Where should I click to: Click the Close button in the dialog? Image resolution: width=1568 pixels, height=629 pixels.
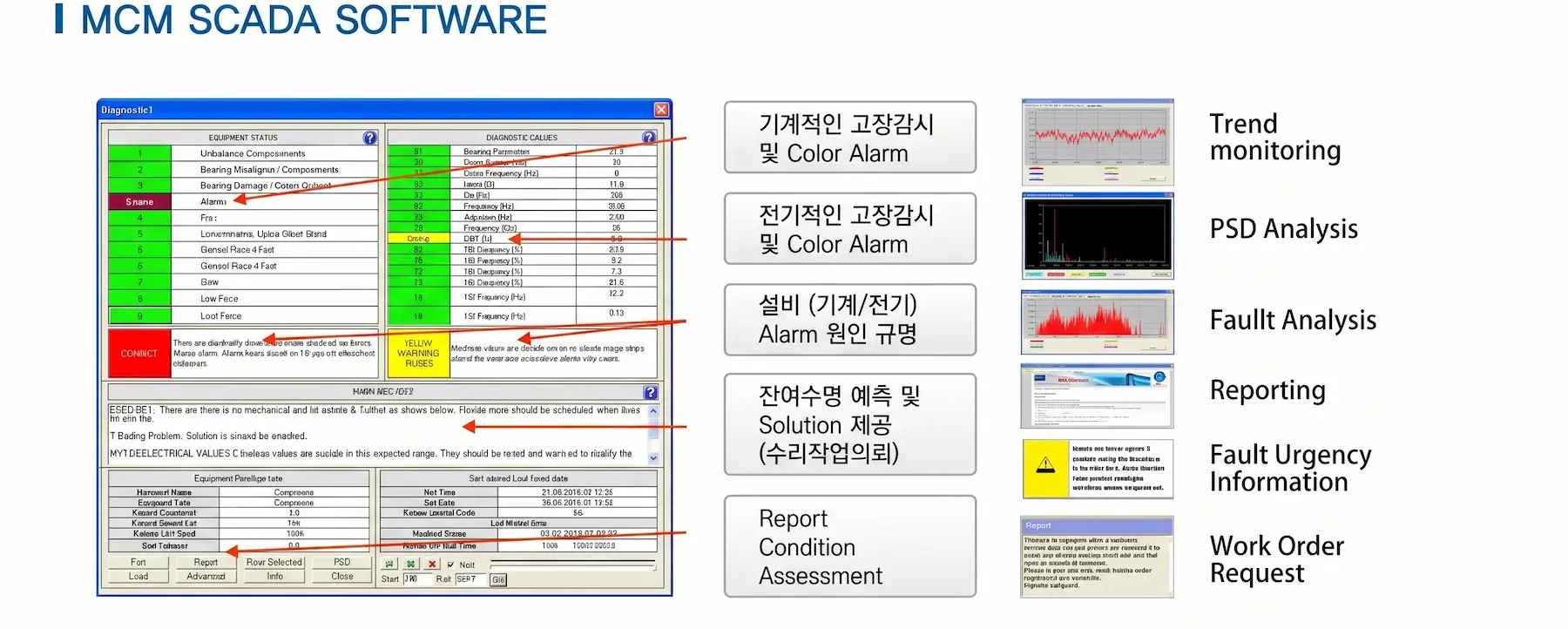342,576
